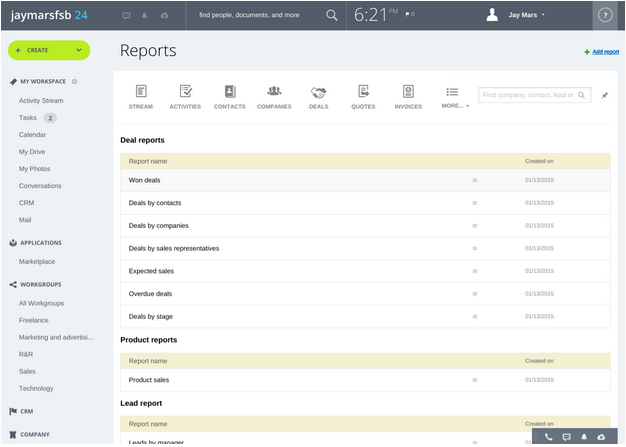Open the actions menu icon for Expected sales

point(475,271)
